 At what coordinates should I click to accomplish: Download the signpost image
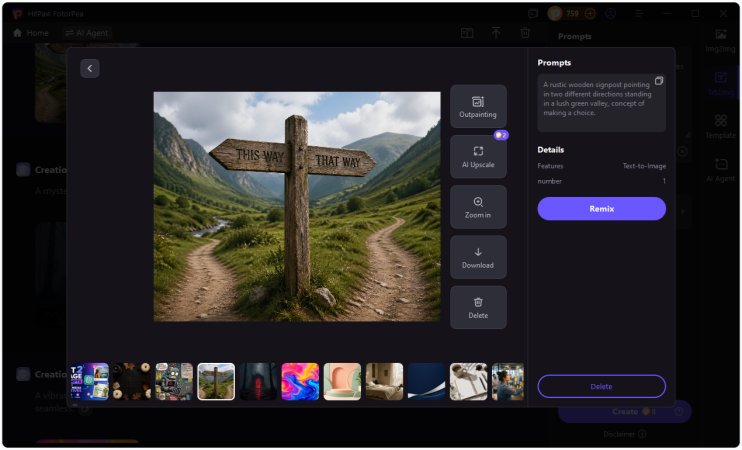click(x=478, y=257)
